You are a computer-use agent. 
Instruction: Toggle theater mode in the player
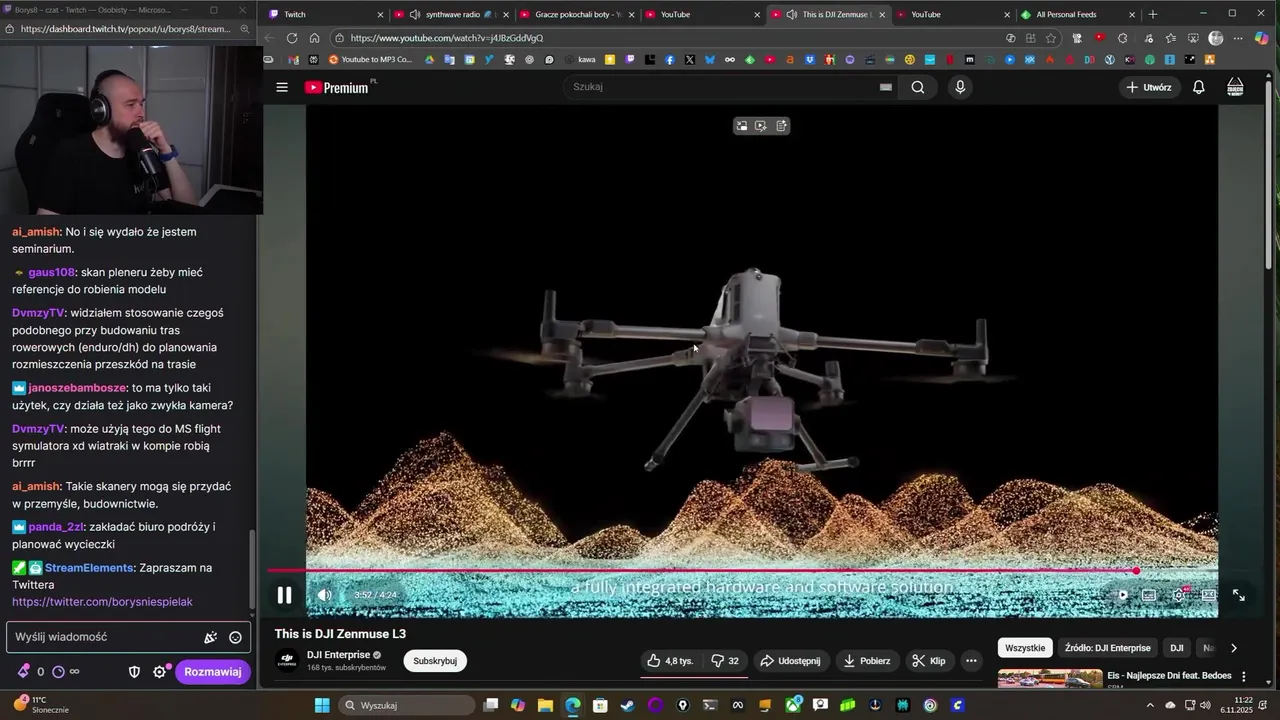pos(1208,595)
